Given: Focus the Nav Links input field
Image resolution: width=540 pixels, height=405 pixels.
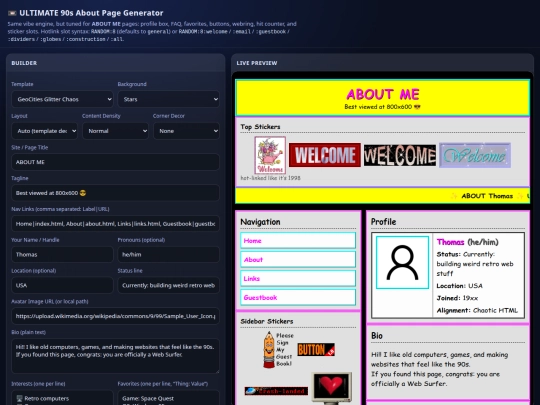Looking at the screenshot, I should tap(115, 224).
